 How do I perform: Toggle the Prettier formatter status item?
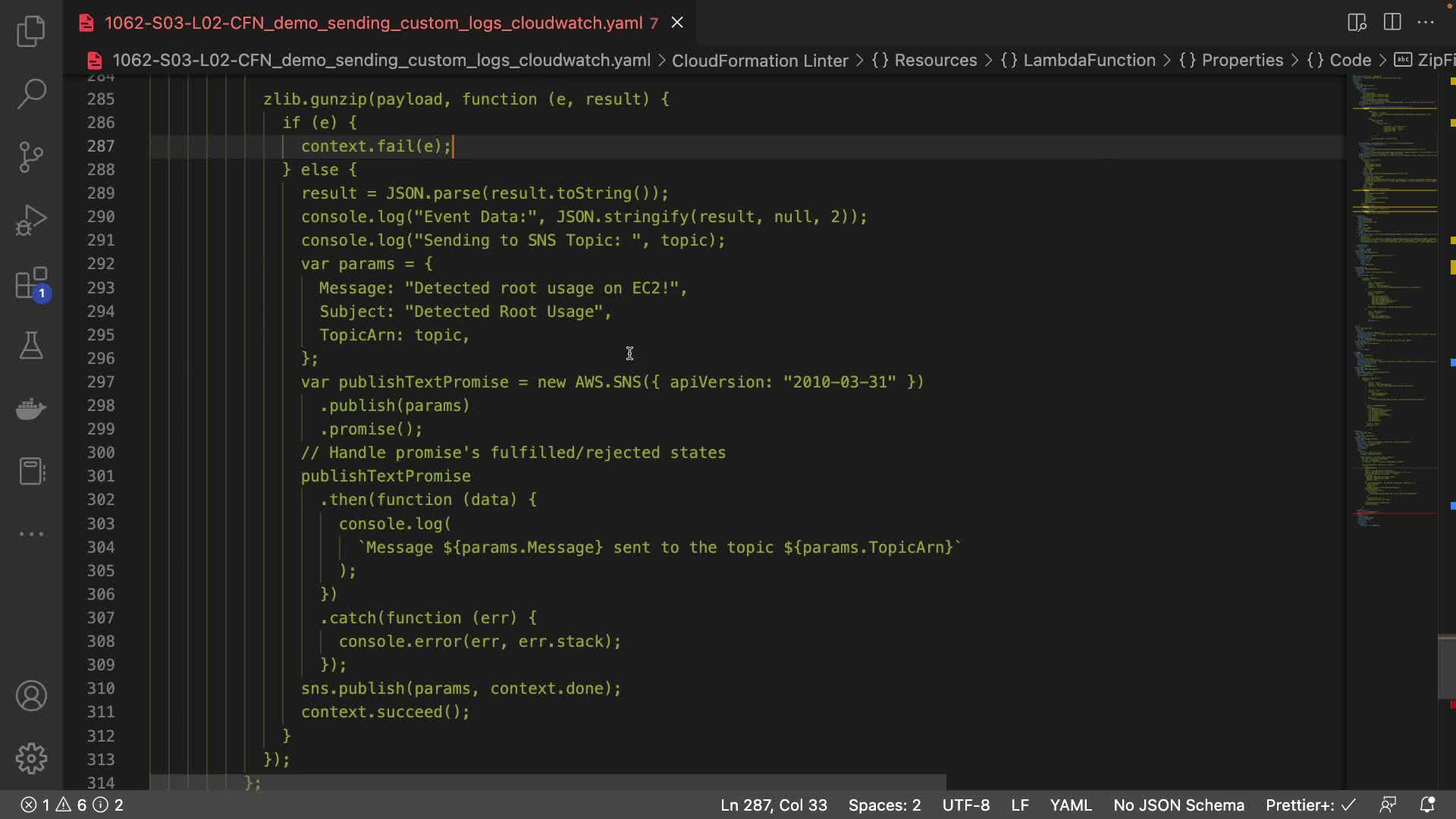[1310, 805]
